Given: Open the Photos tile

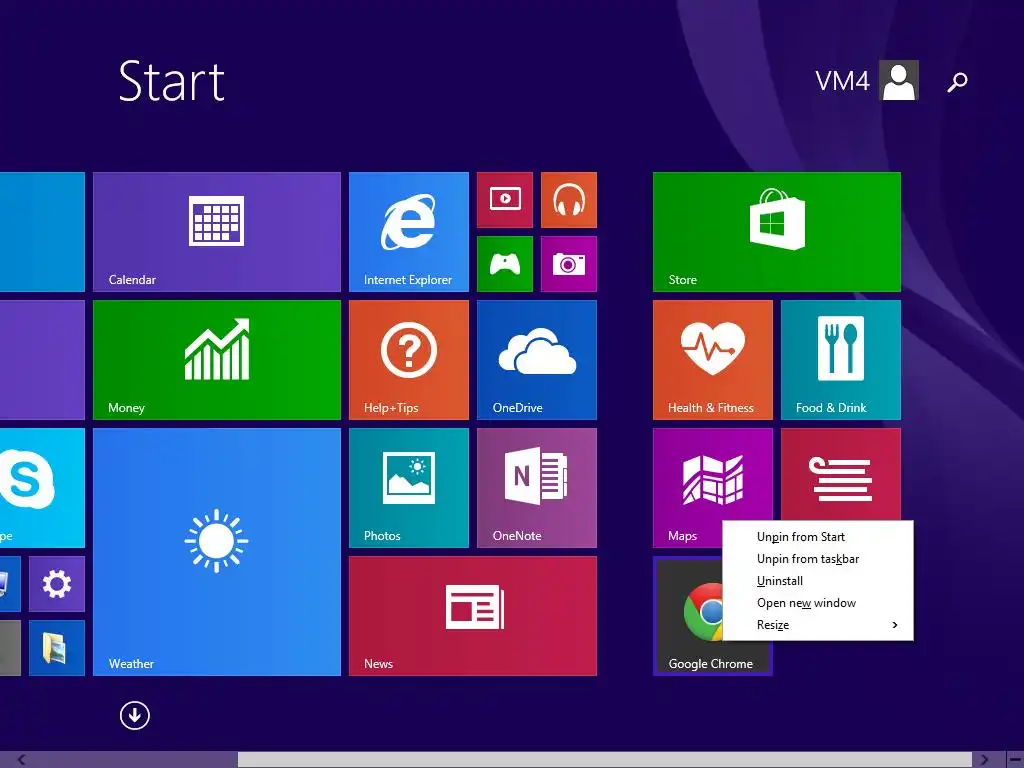Looking at the screenshot, I should [409, 488].
